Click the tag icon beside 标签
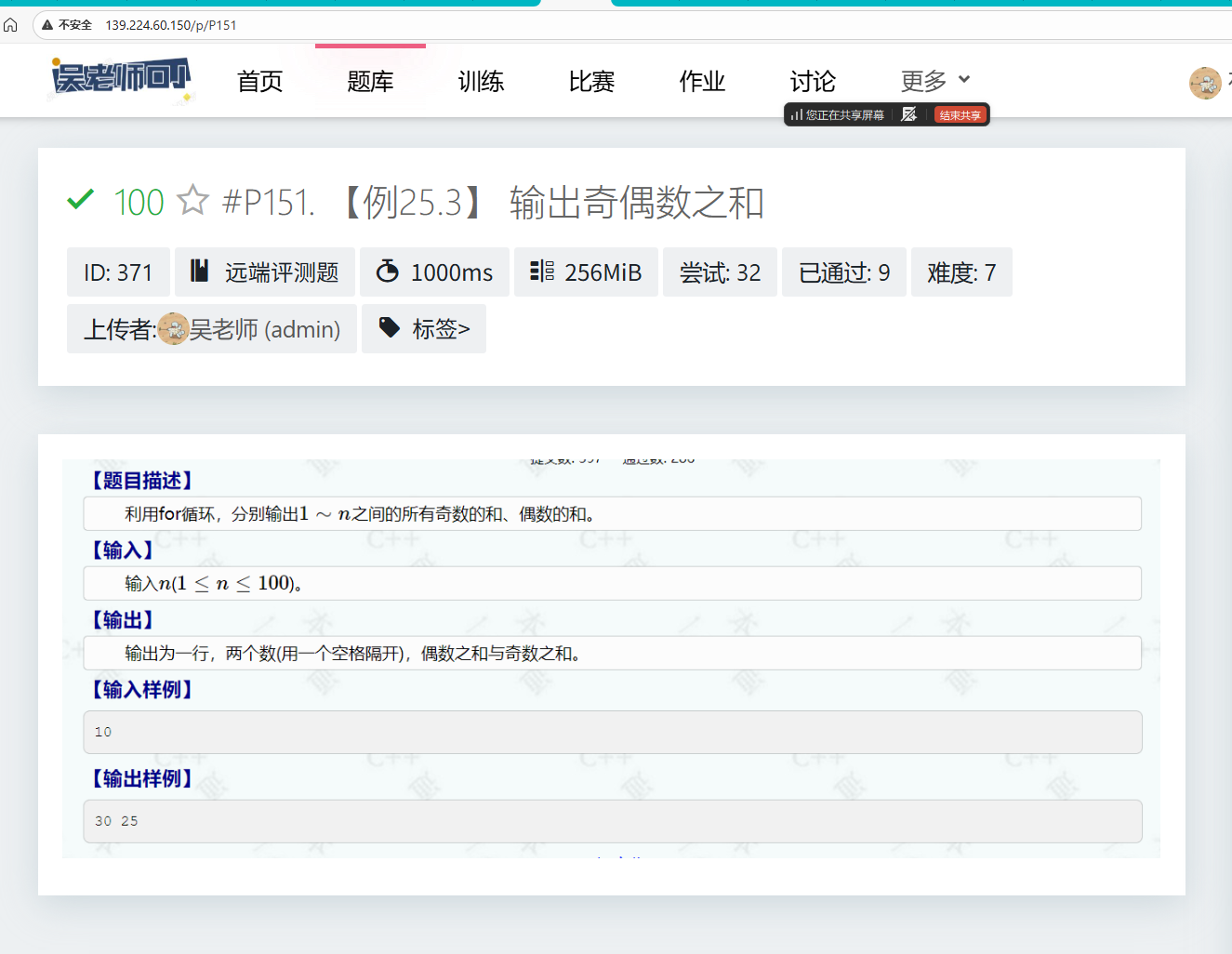This screenshot has height=954, width=1232. tap(390, 327)
